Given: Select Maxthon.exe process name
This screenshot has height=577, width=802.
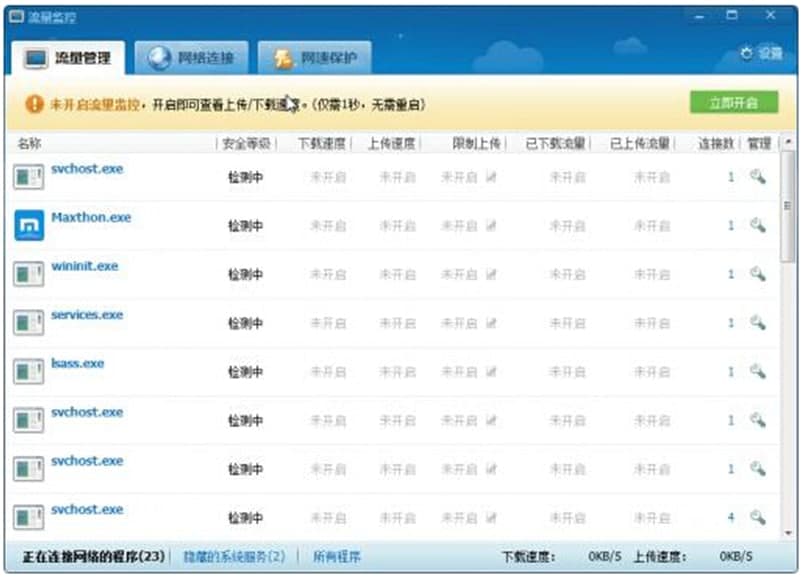Looking at the screenshot, I should [91, 217].
